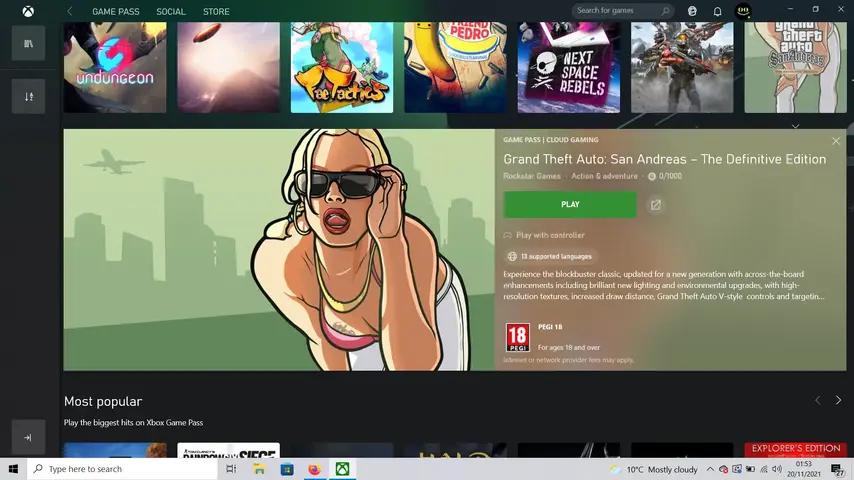
Task: Open the SOCIAL tab
Action: pyautogui.click(x=171, y=11)
